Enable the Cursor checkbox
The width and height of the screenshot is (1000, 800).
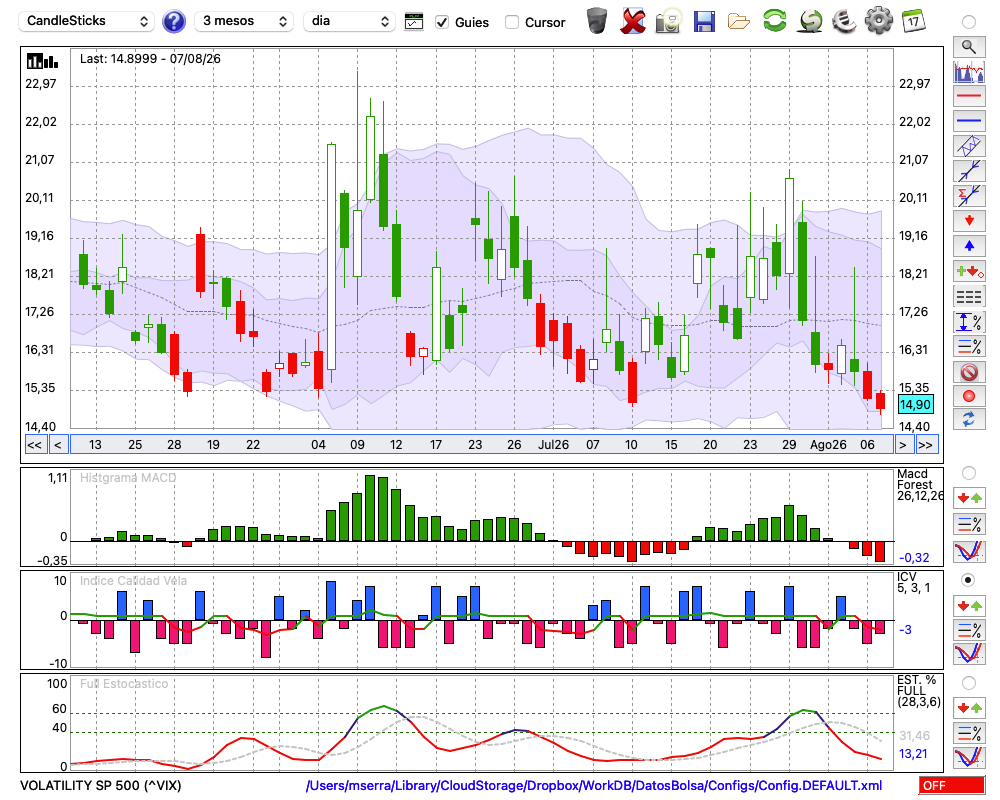pos(511,22)
